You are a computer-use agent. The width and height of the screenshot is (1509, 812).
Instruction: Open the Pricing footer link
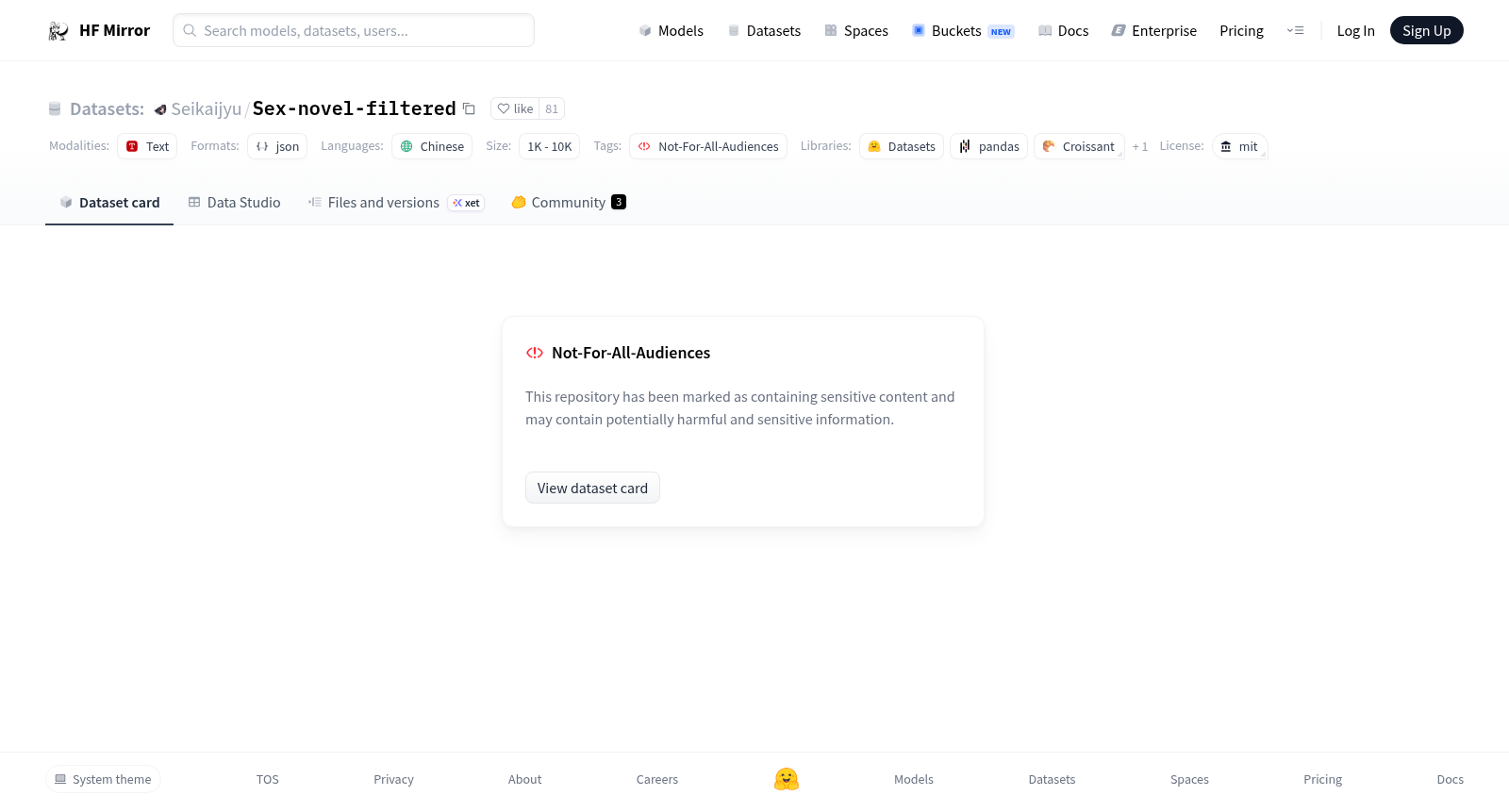click(1322, 779)
